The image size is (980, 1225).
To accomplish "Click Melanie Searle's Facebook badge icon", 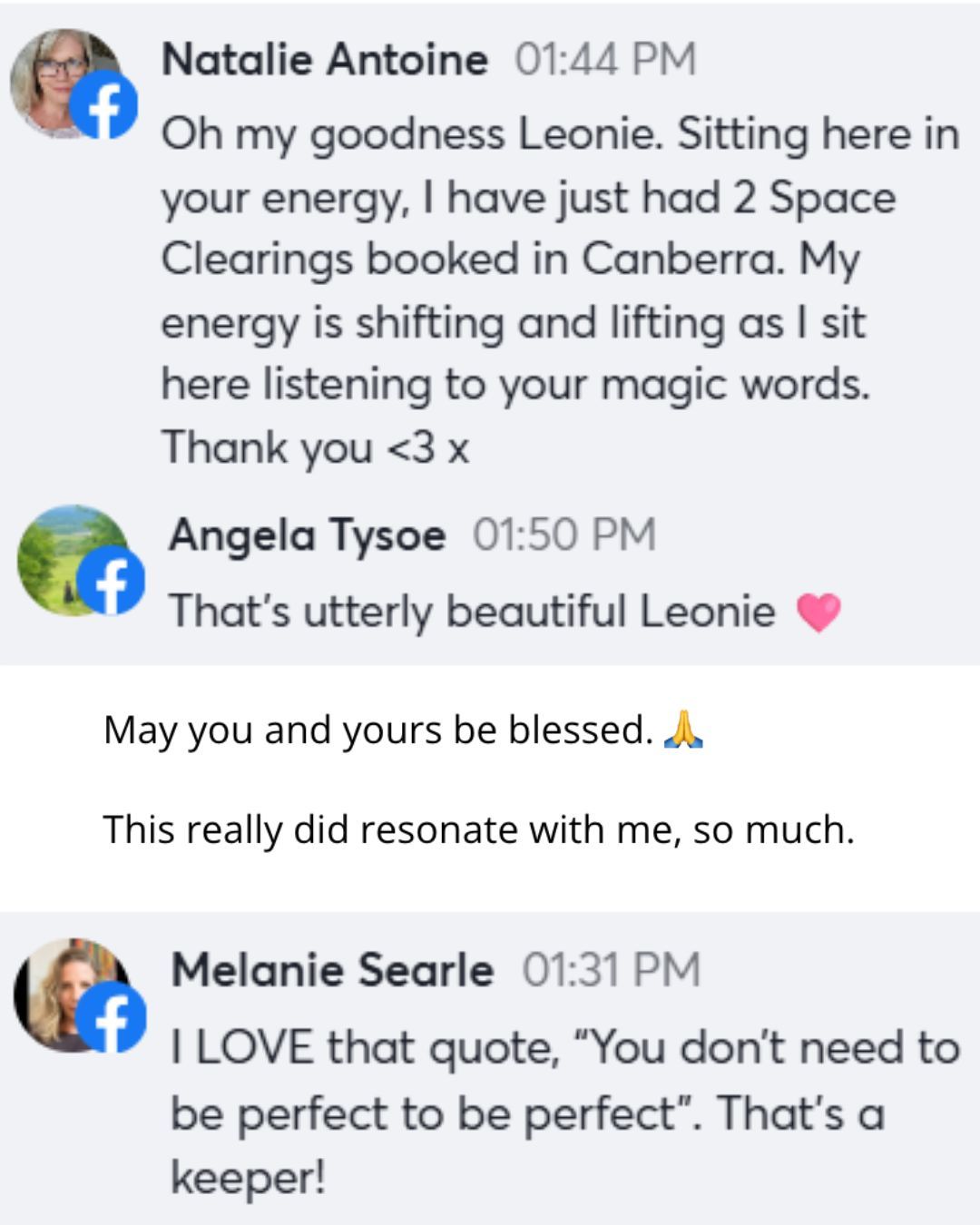I will coord(113,1017).
